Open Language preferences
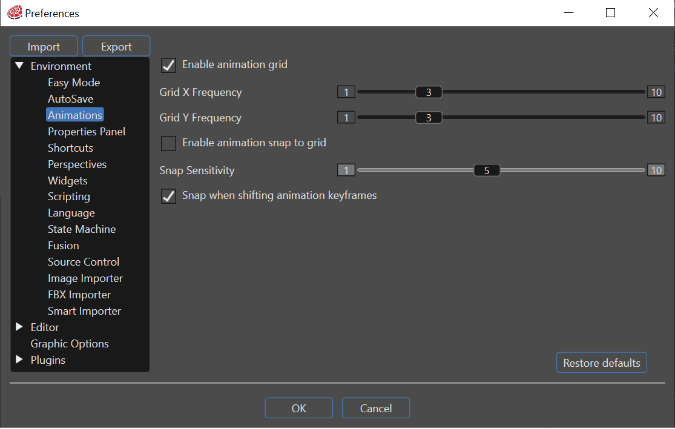Image resolution: width=675 pixels, height=429 pixels. [71, 213]
